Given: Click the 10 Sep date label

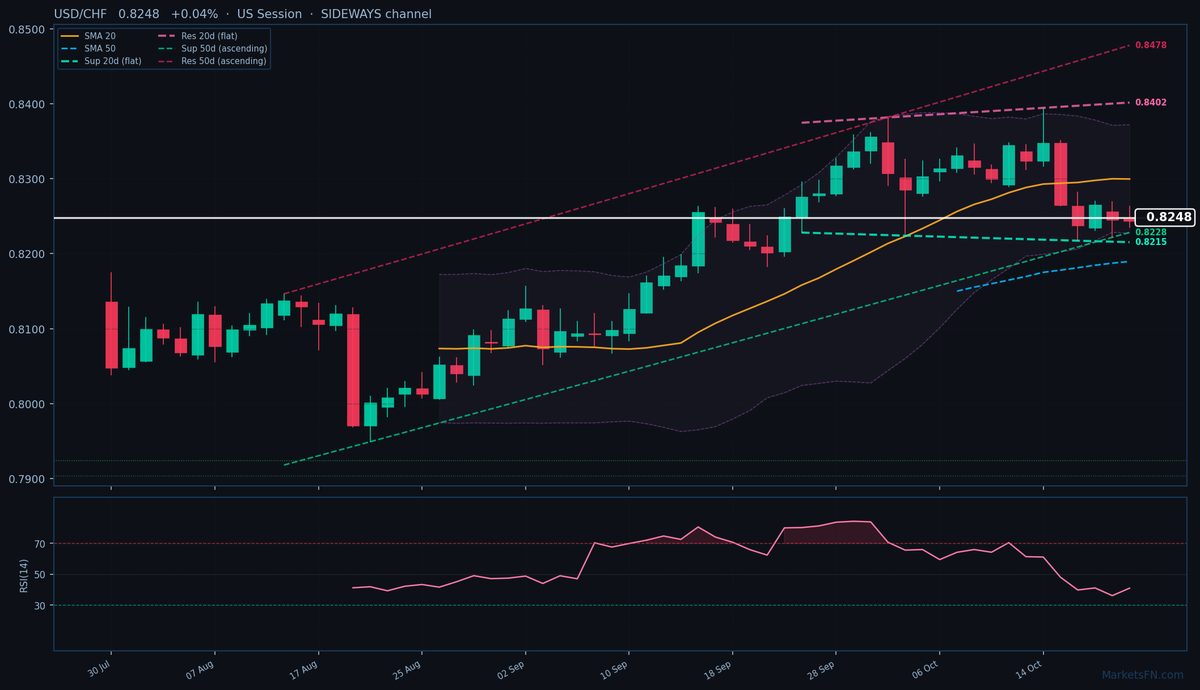Looking at the screenshot, I should (616, 670).
